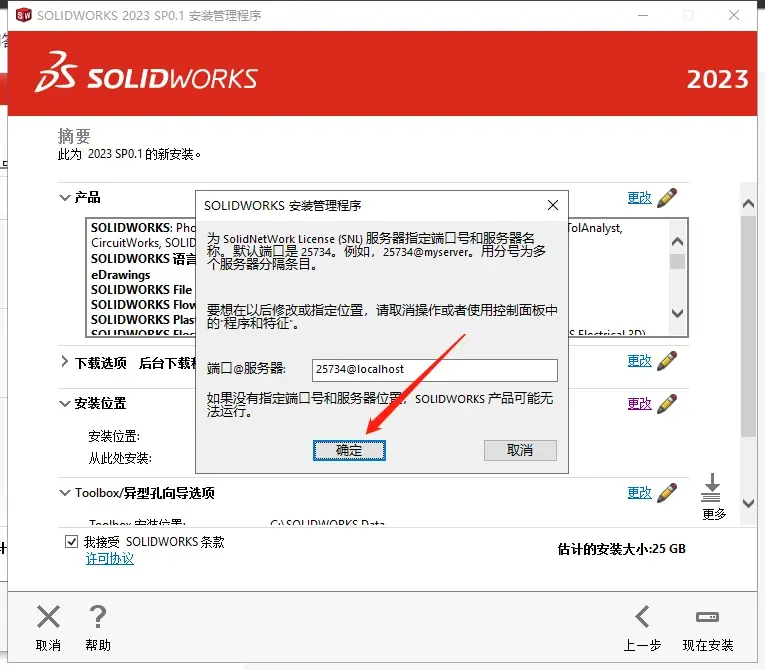Click summary page scroll down arrow
Screen dimensions: 765x670
(x=748, y=503)
